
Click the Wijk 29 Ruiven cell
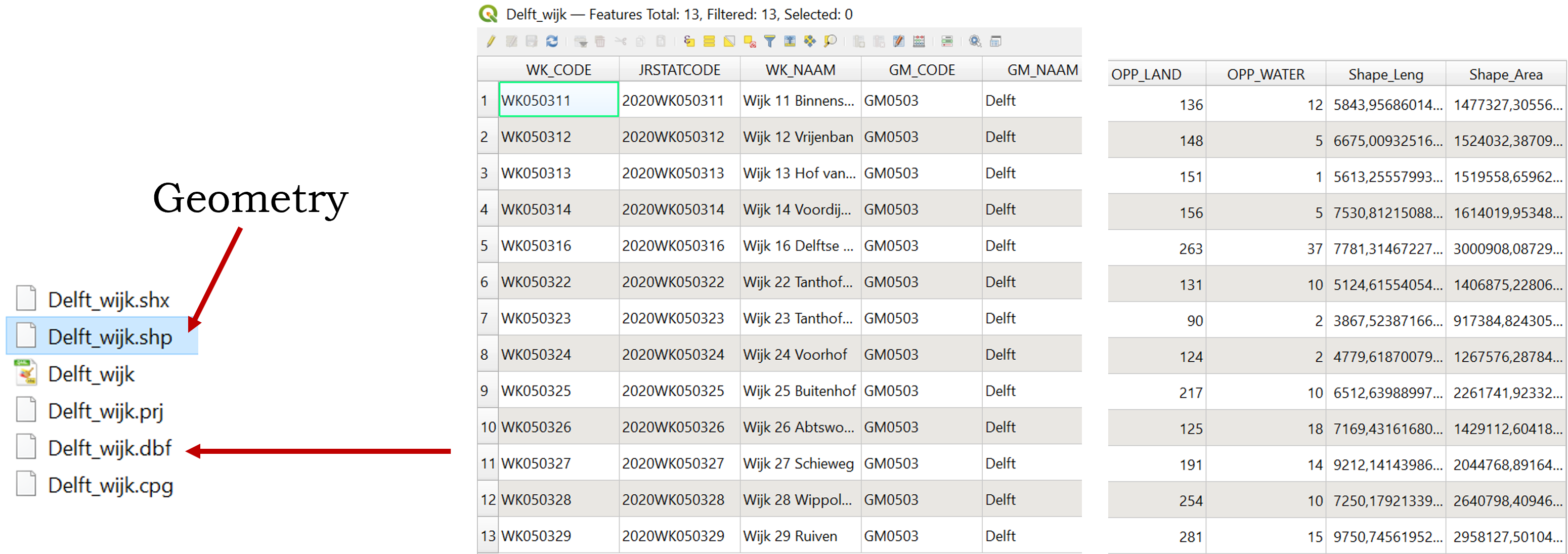click(800, 536)
